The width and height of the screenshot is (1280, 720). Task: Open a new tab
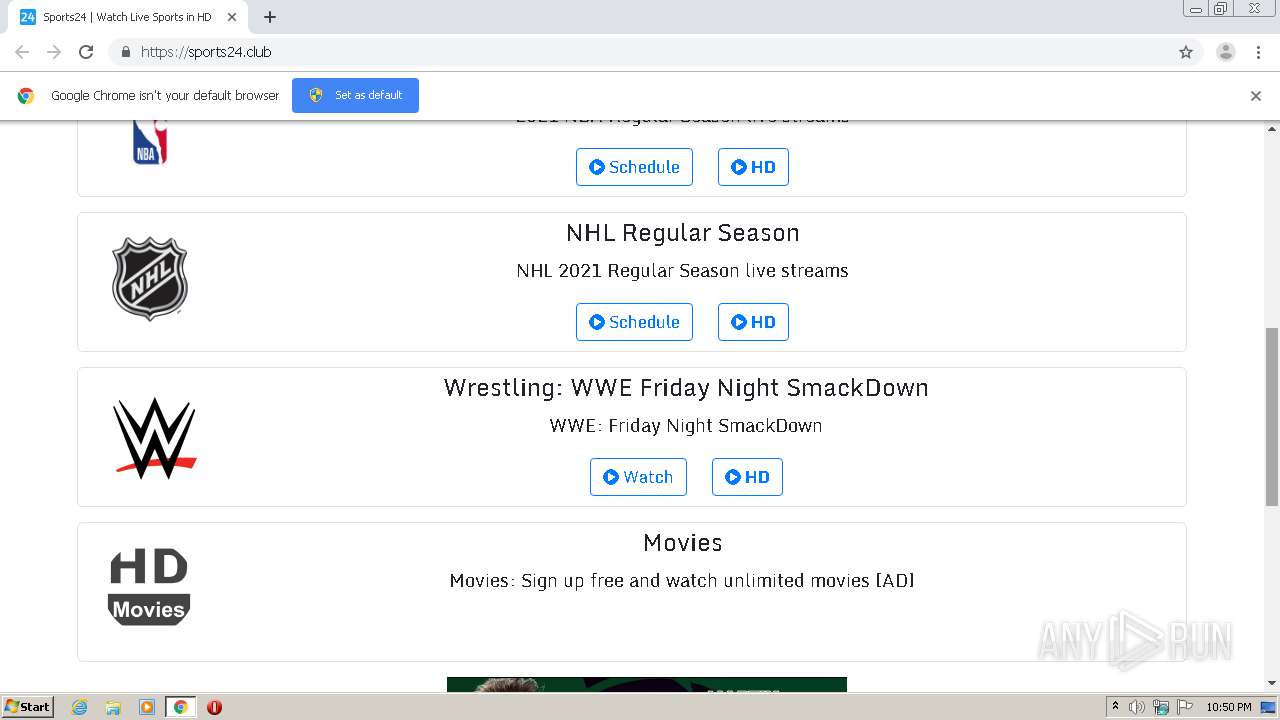(270, 17)
